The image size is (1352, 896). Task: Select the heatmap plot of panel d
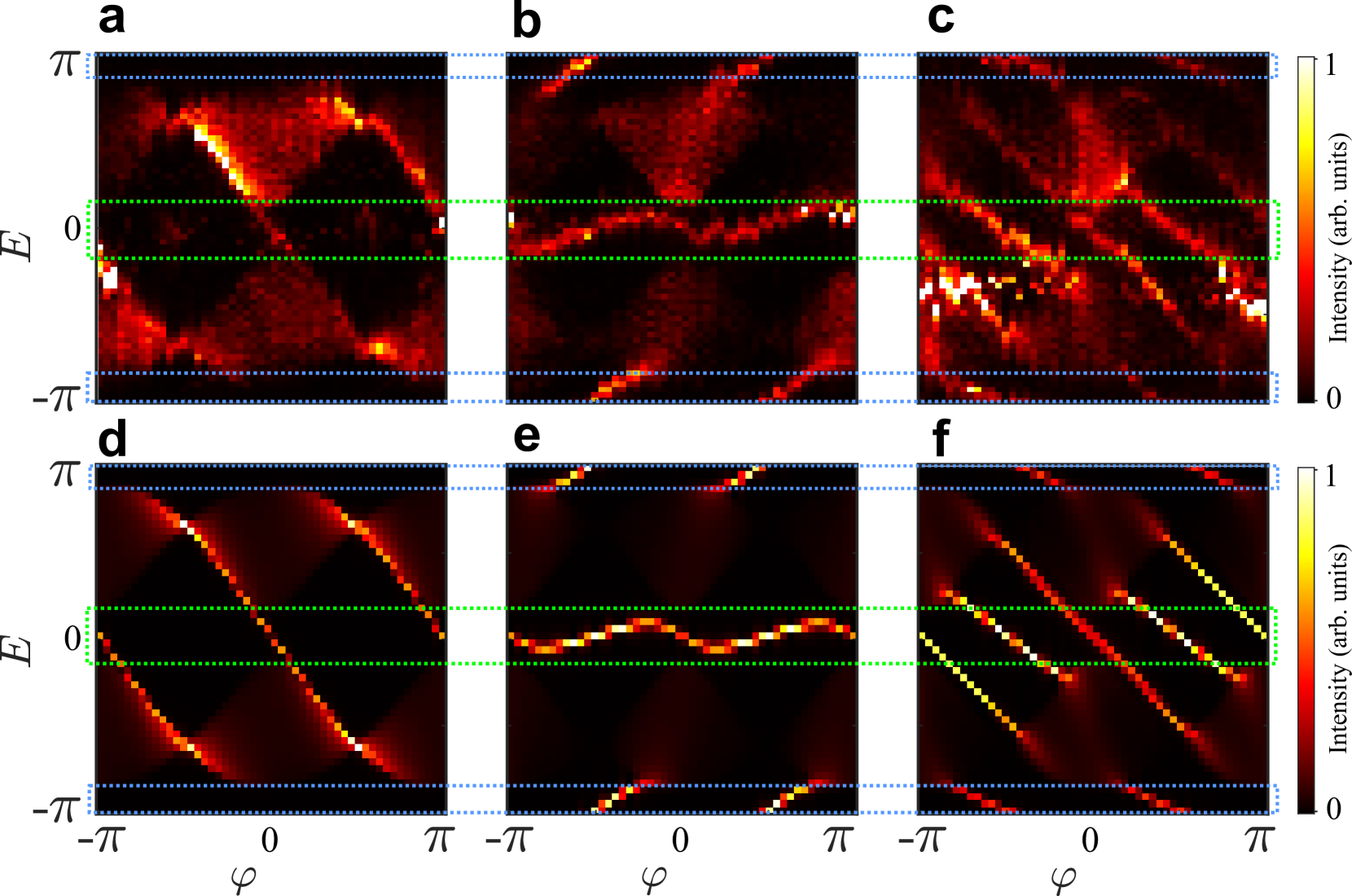271,639
